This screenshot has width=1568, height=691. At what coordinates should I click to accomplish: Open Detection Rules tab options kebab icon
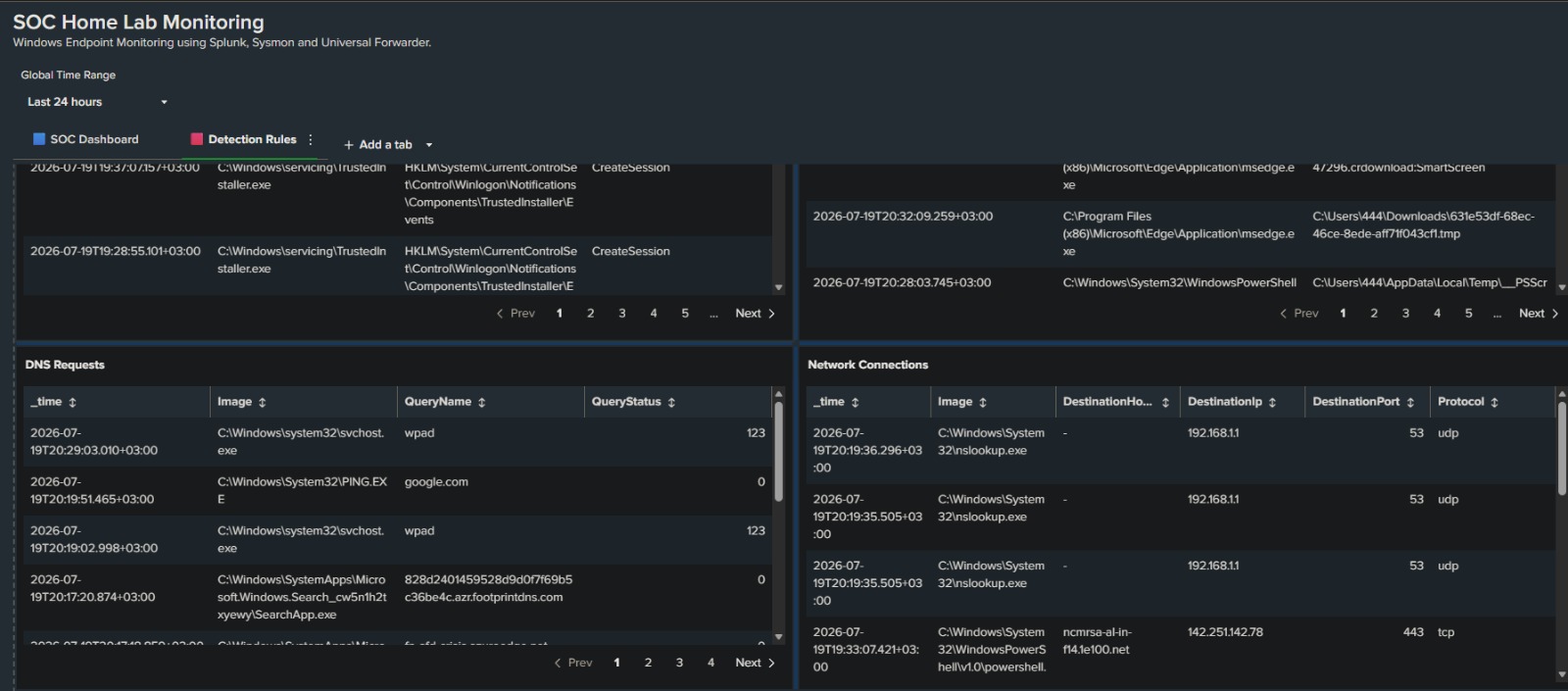click(311, 139)
